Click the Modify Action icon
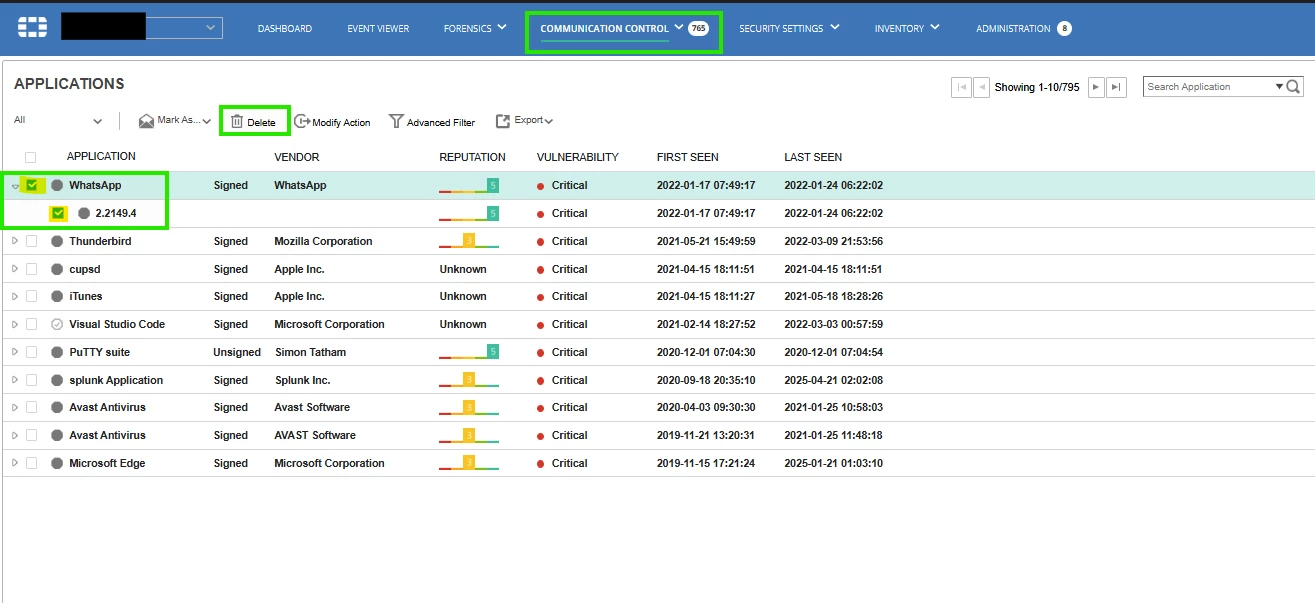1315x603 pixels. 302,121
